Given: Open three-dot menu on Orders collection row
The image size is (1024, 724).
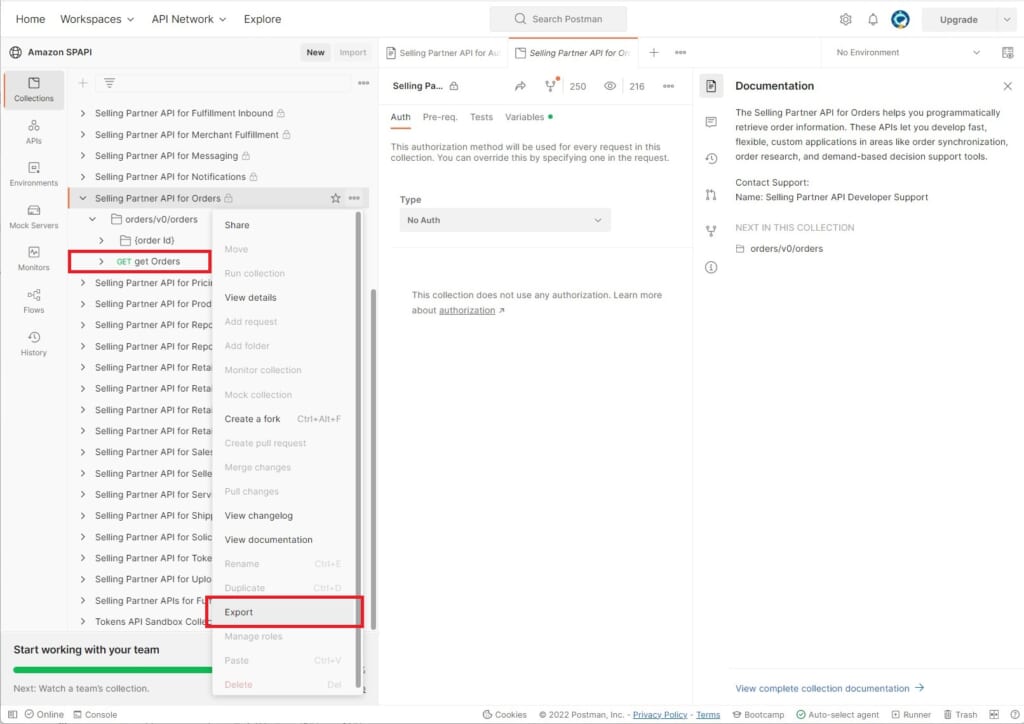Looking at the screenshot, I should pos(354,198).
